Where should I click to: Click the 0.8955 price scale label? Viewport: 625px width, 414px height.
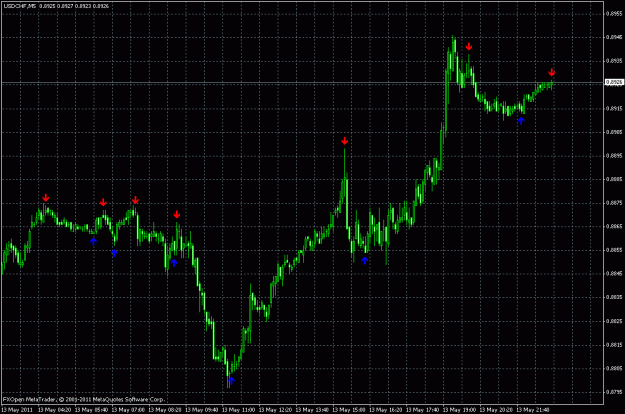[x=614, y=14]
